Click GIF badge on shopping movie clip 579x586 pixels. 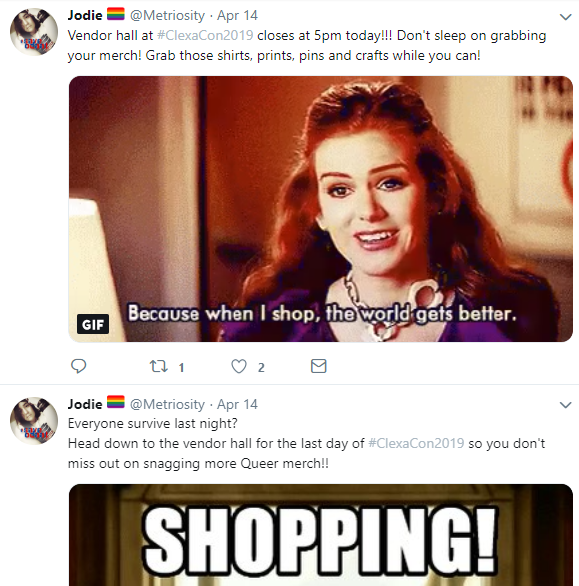tap(93, 324)
